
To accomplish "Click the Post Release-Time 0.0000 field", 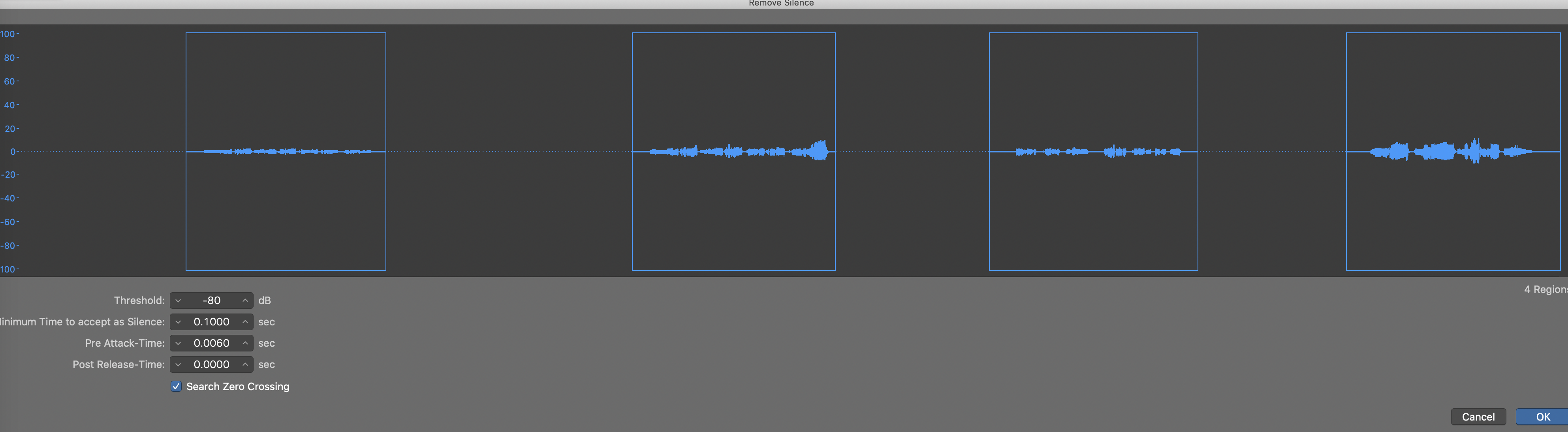I will pos(211,364).
